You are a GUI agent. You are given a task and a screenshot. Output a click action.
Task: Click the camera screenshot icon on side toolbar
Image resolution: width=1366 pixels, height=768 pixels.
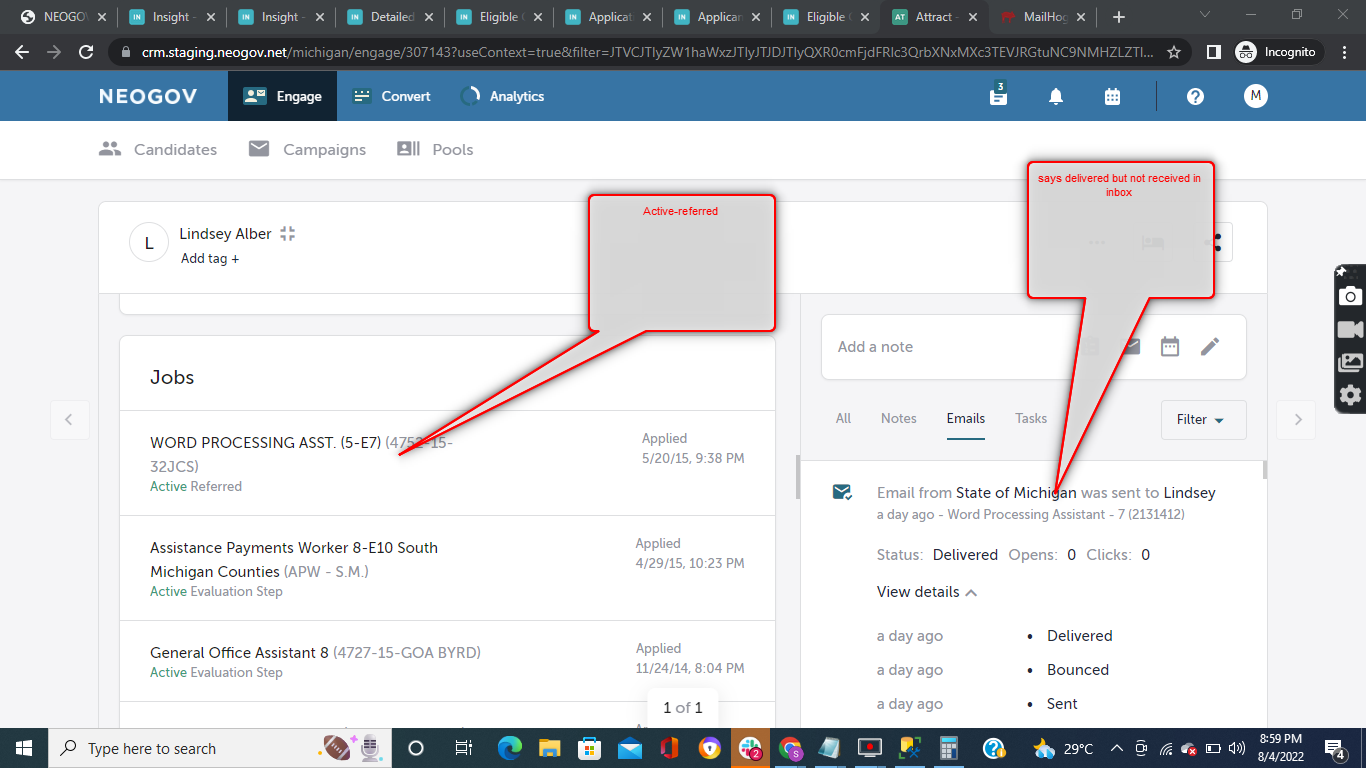point(1350,296)
